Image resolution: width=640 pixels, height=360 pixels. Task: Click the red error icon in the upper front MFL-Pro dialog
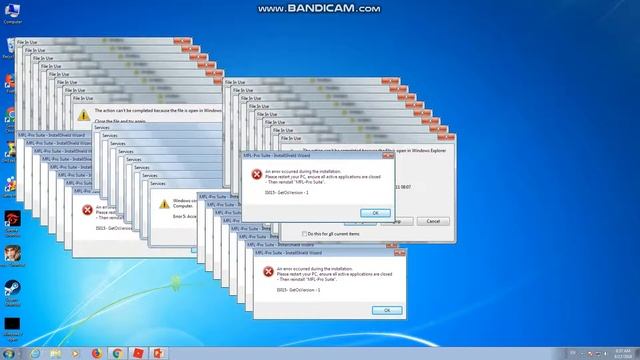(x=256, y=174)
